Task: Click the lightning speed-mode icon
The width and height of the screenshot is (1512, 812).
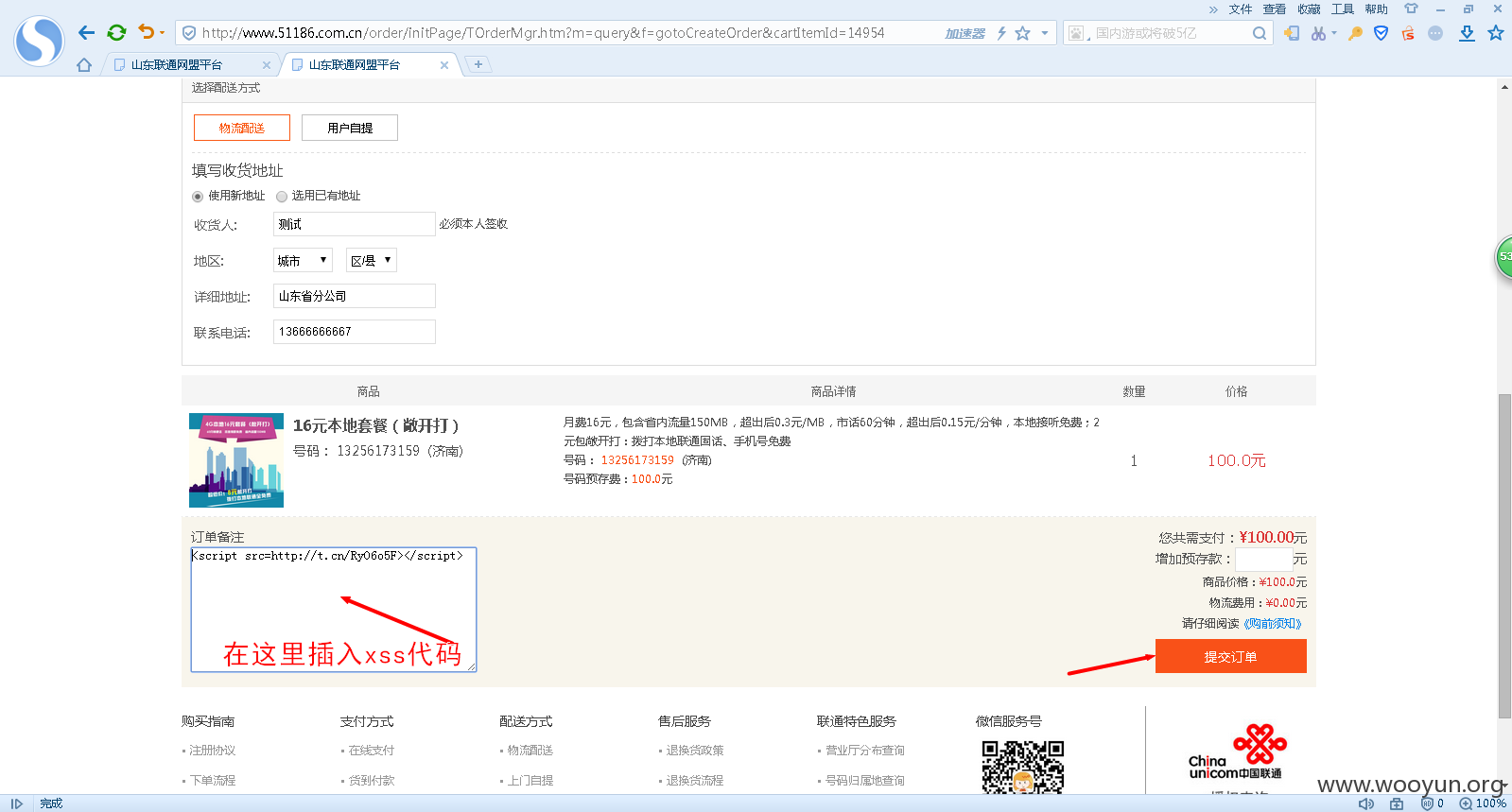Action: click(1001, 33)
